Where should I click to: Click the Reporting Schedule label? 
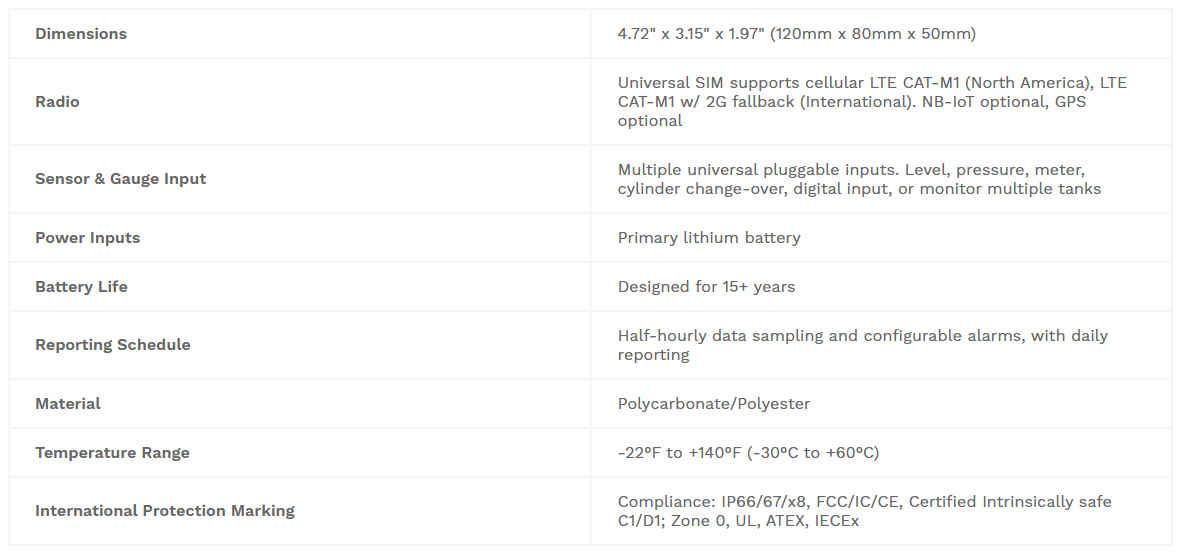pyautogui.click(x=113, y=345)
